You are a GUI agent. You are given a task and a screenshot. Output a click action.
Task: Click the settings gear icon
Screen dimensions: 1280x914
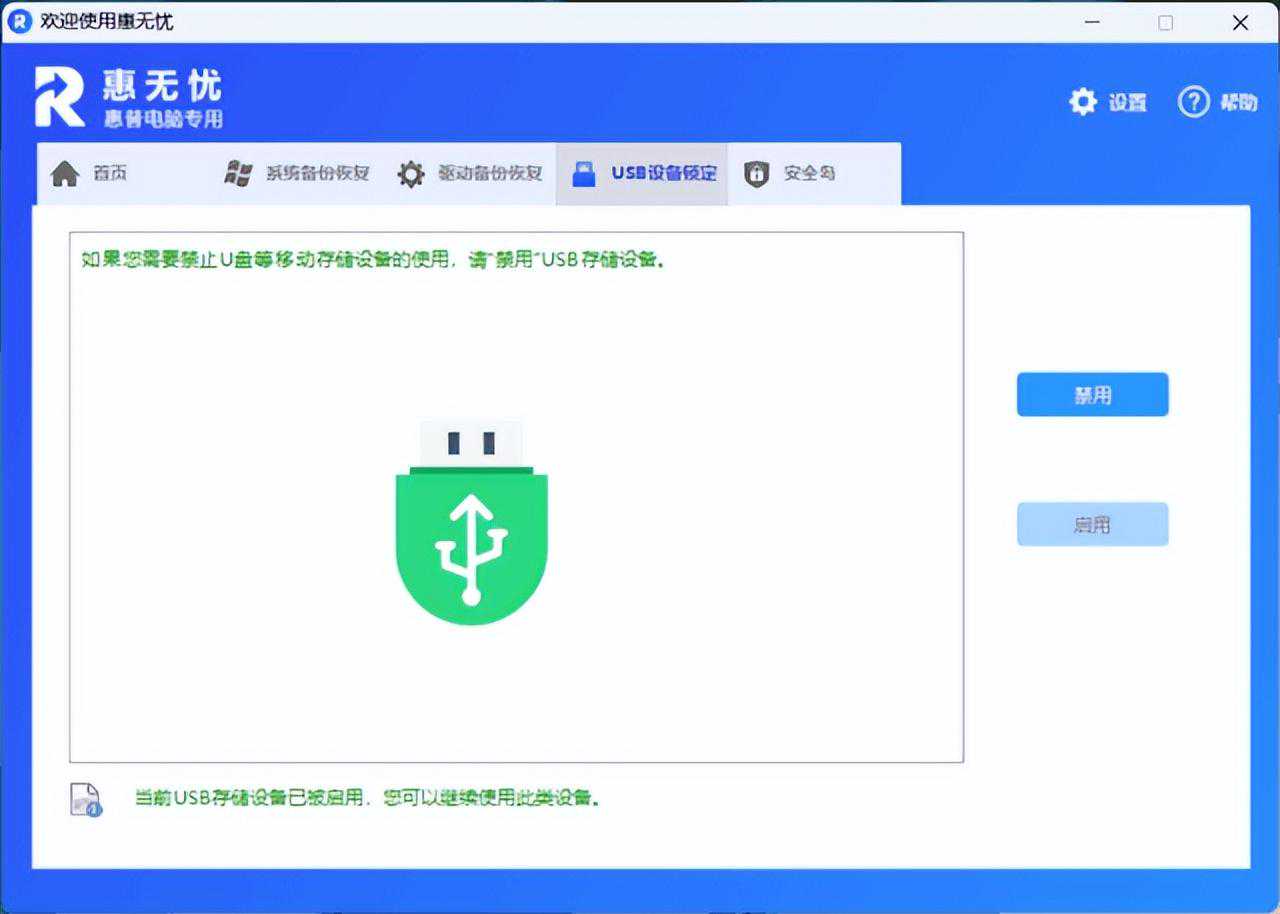click(1083, 102)
